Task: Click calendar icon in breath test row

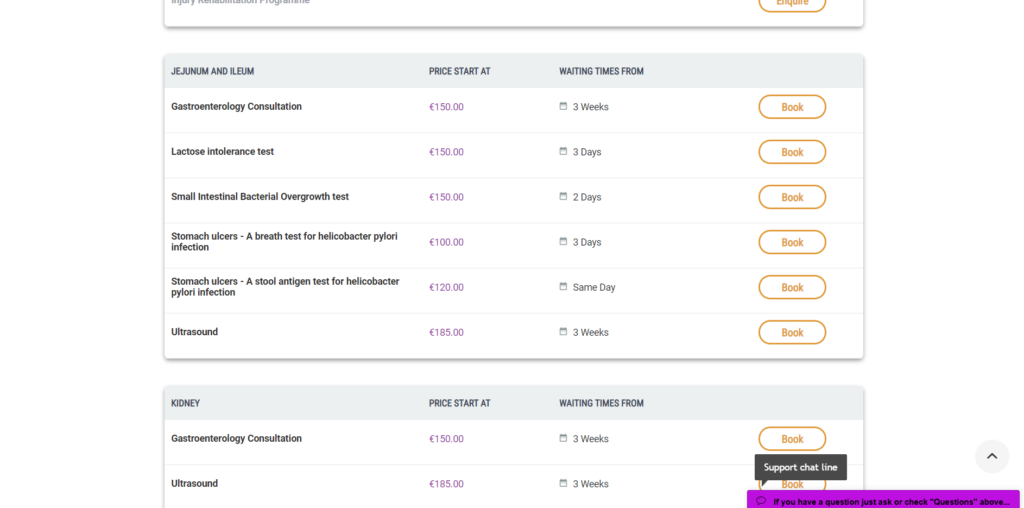Action: point(563,241)
